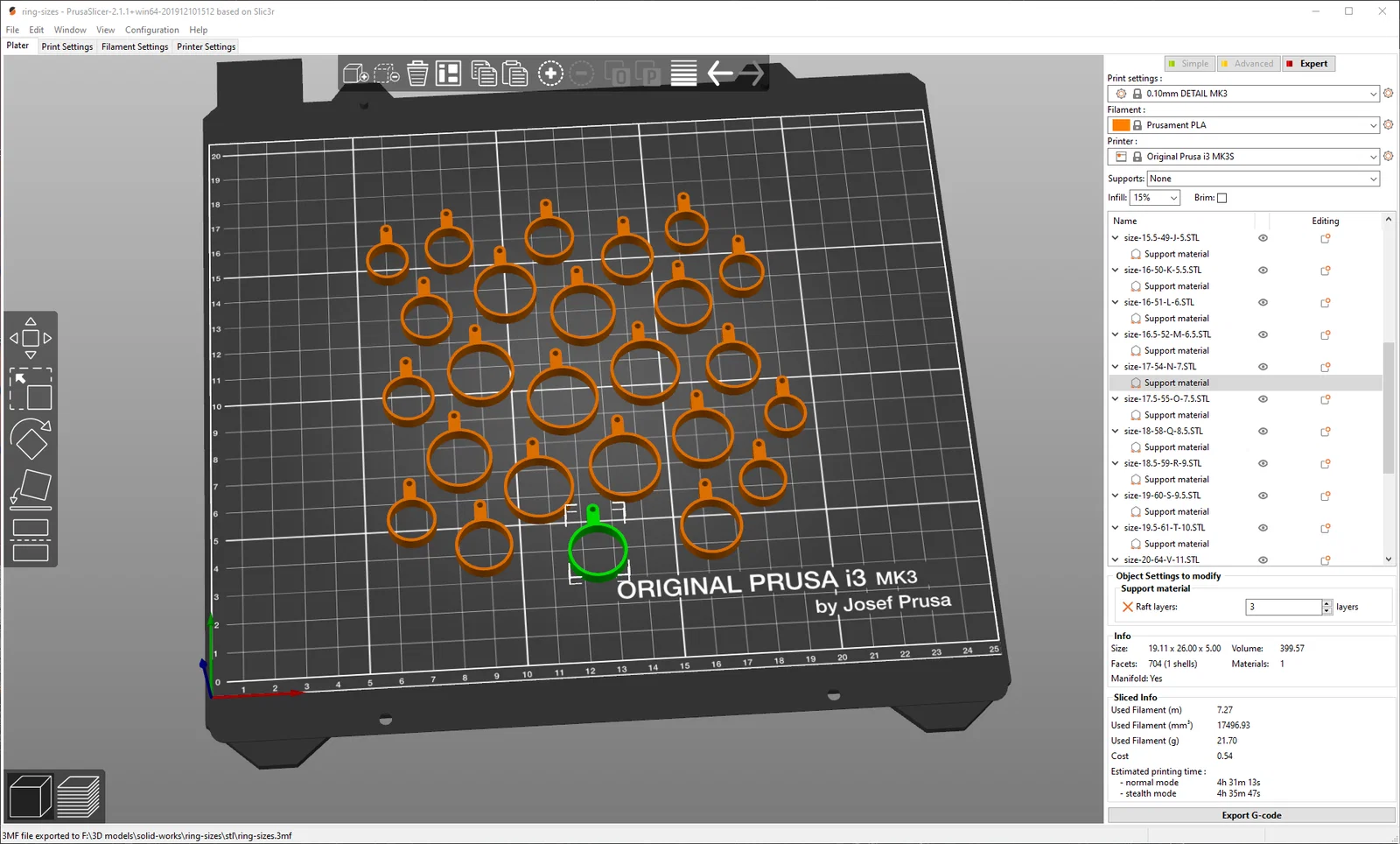
Task: Toggle visibility of size-18.5-59-R-9.STL
Action: click(1263, 463)
